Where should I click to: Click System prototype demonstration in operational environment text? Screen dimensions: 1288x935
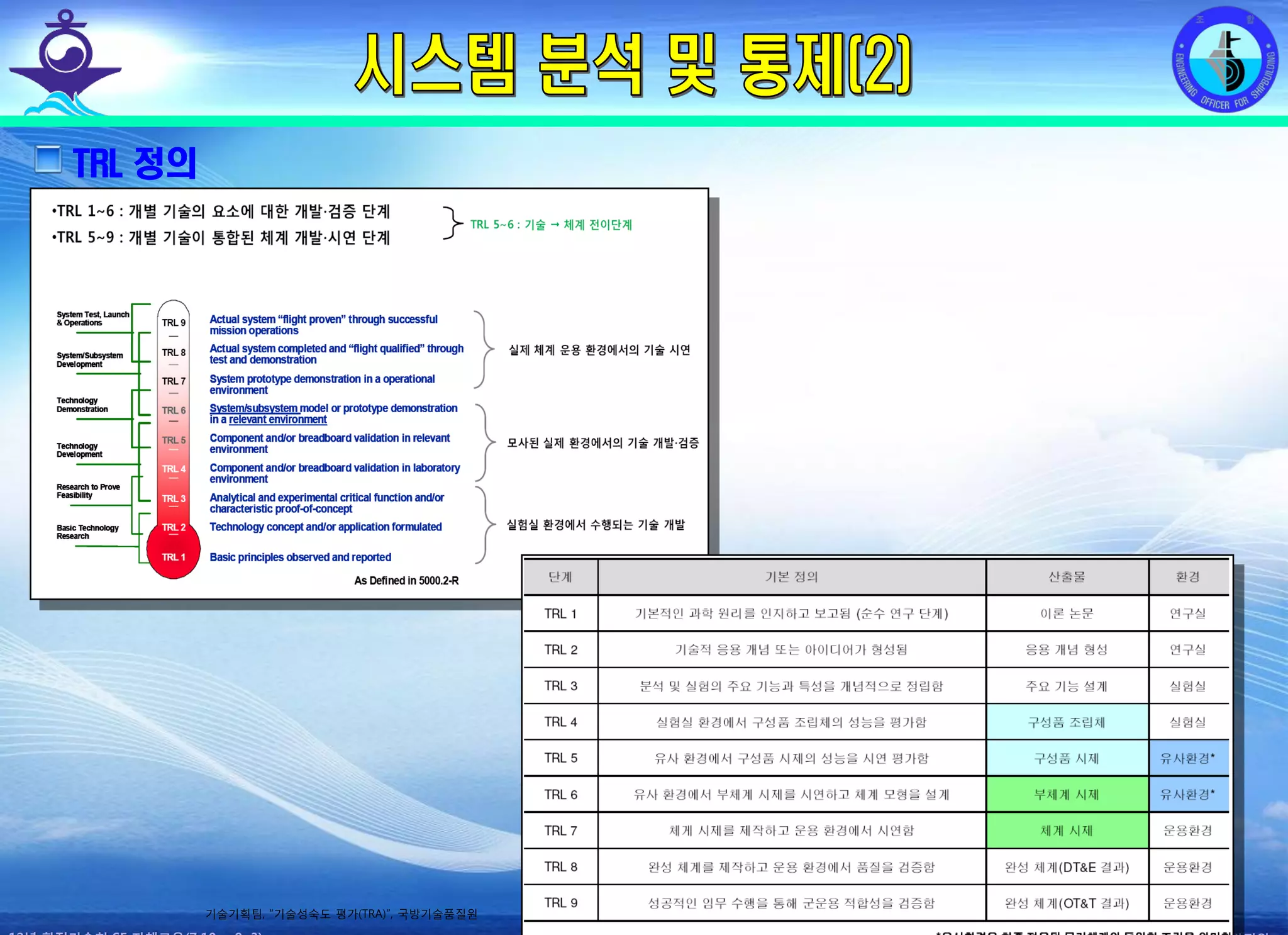pos(322,384)
